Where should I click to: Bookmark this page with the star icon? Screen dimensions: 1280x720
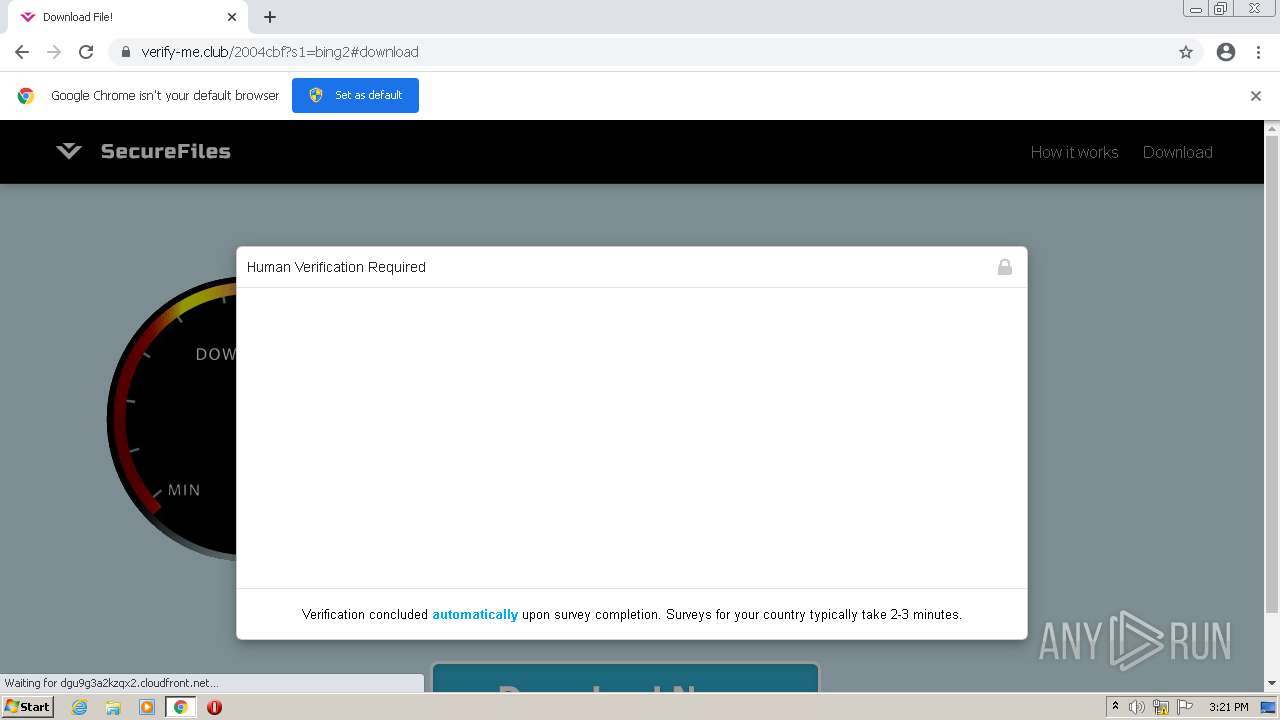[x=1186, y=52]
